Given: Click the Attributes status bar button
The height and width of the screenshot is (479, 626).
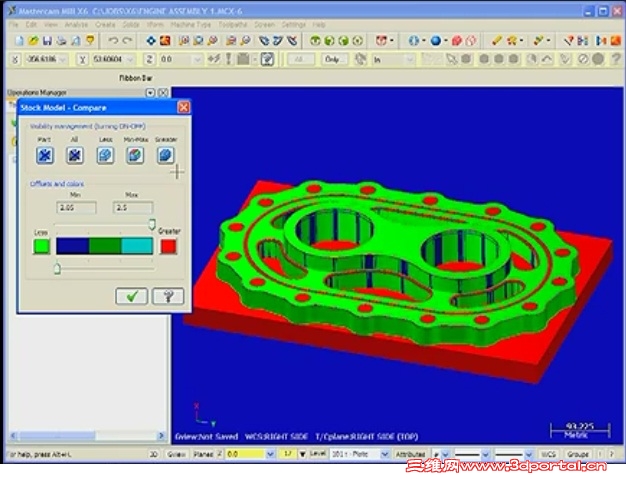Looking at the screenshot, I should tap(410, 454).
